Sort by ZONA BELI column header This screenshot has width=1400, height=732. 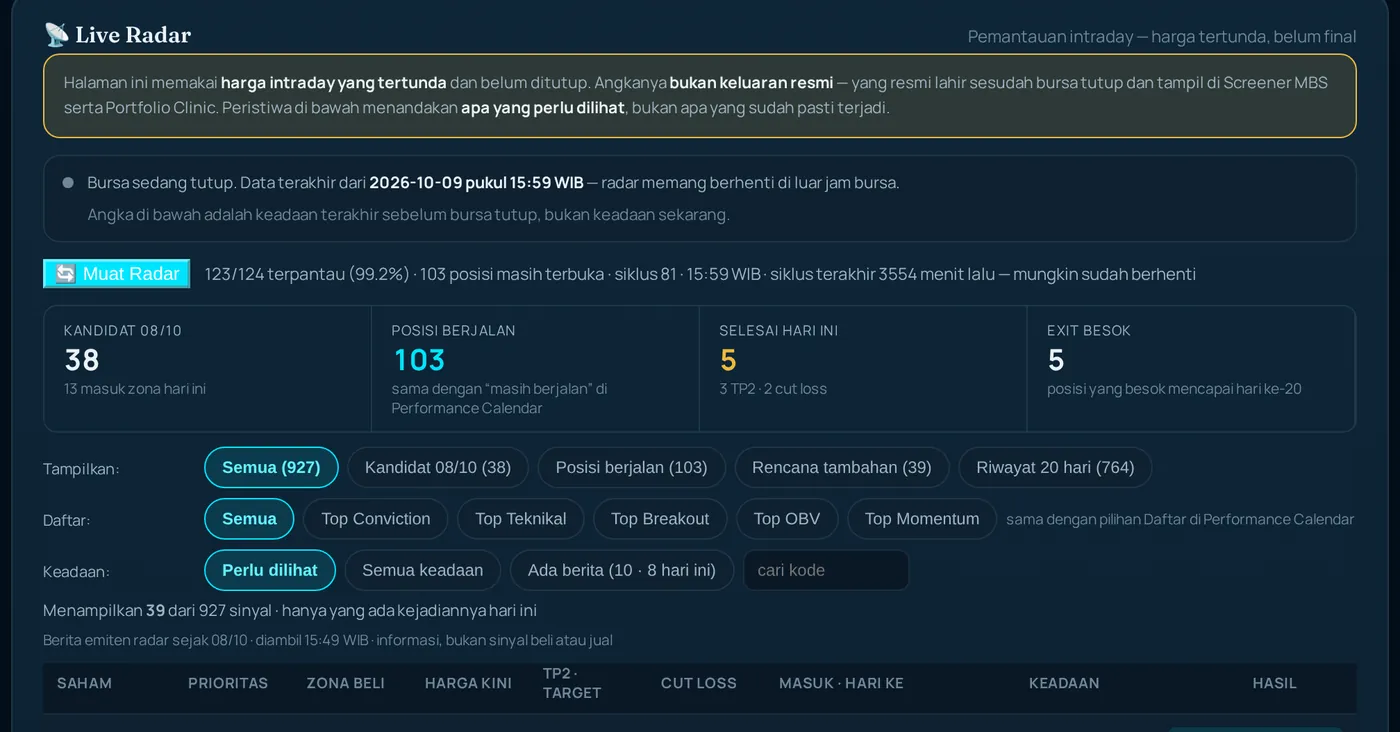pos(346,683)
